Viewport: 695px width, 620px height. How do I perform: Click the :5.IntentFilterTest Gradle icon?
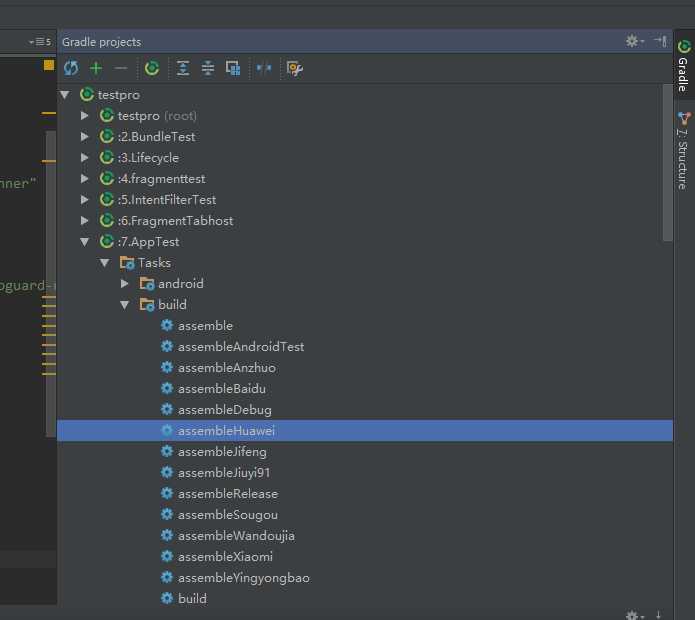(x=106, y=199)
